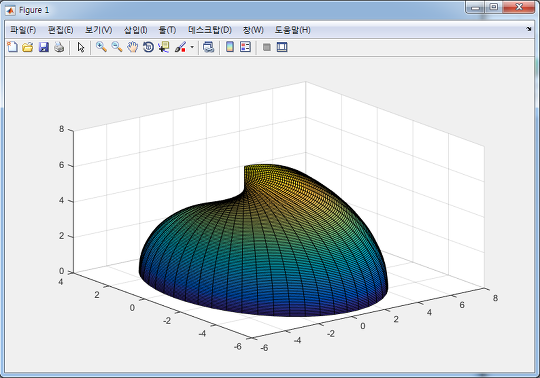Viewport: 540px width, 378px height.
Task: Save the figure with floppy icon
Action: [x=44, y=47]
